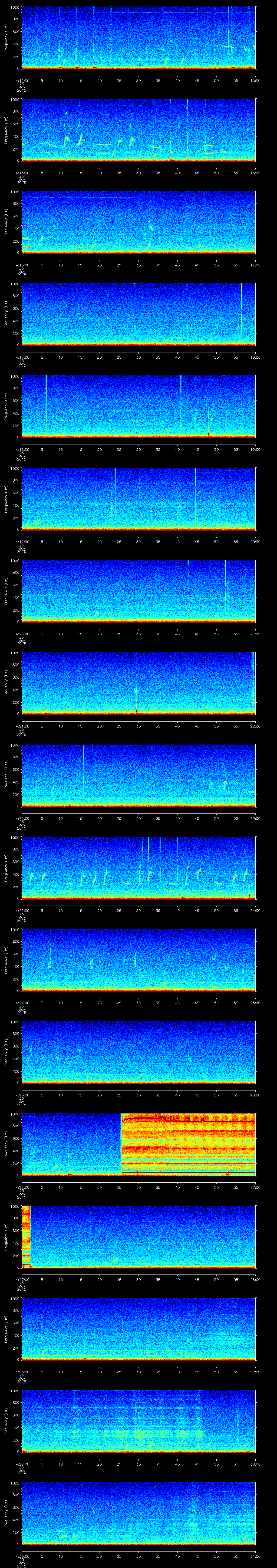This screenshot has height=1568, width=277.
Task: Click the '22:00' end time label
Action: pos(256,726)
